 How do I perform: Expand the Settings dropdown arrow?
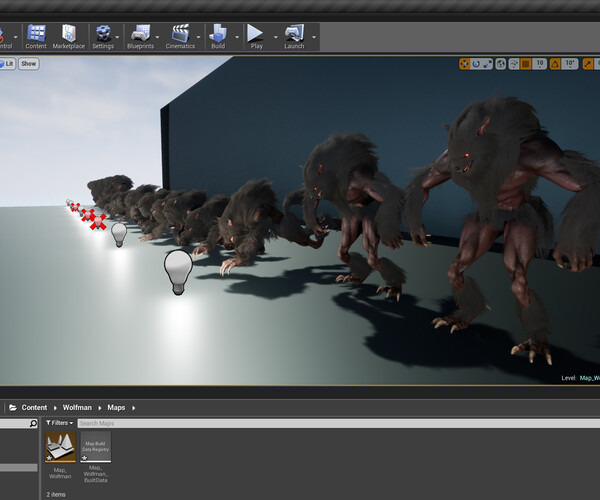(117, 37)
